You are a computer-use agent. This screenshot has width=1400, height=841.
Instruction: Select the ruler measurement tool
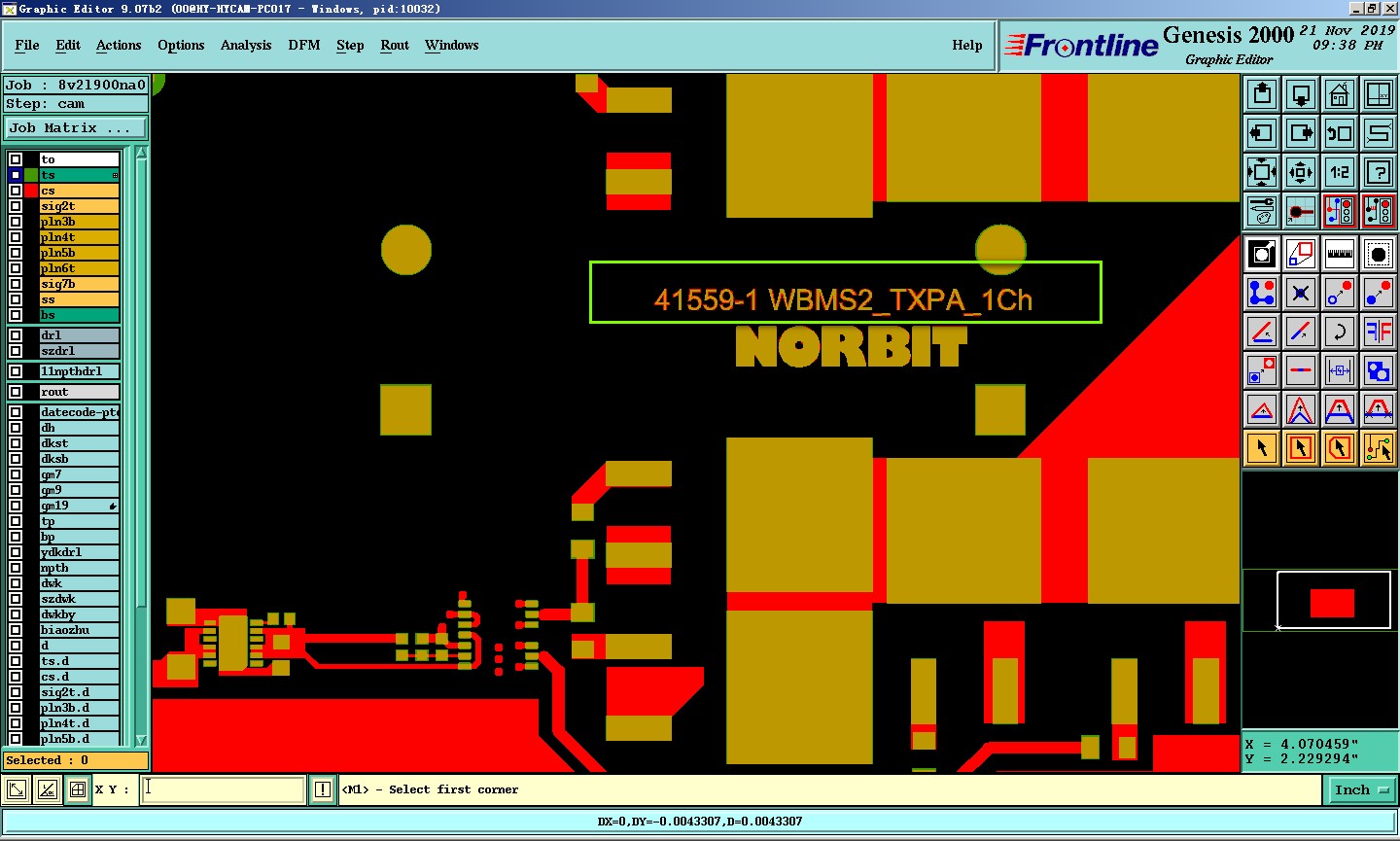(x=1340, y=254)
